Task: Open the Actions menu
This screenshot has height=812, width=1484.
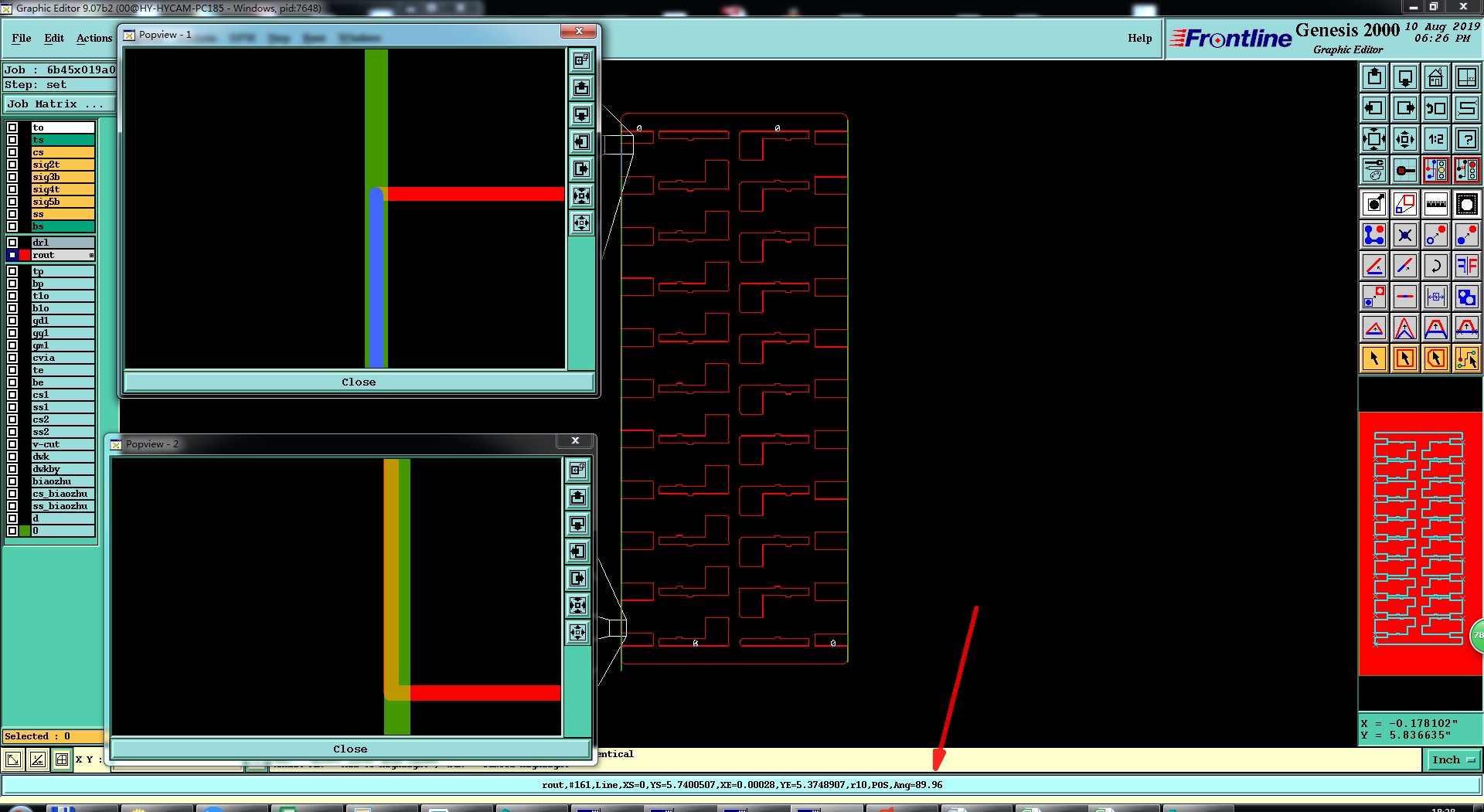Action: [94, 38]
